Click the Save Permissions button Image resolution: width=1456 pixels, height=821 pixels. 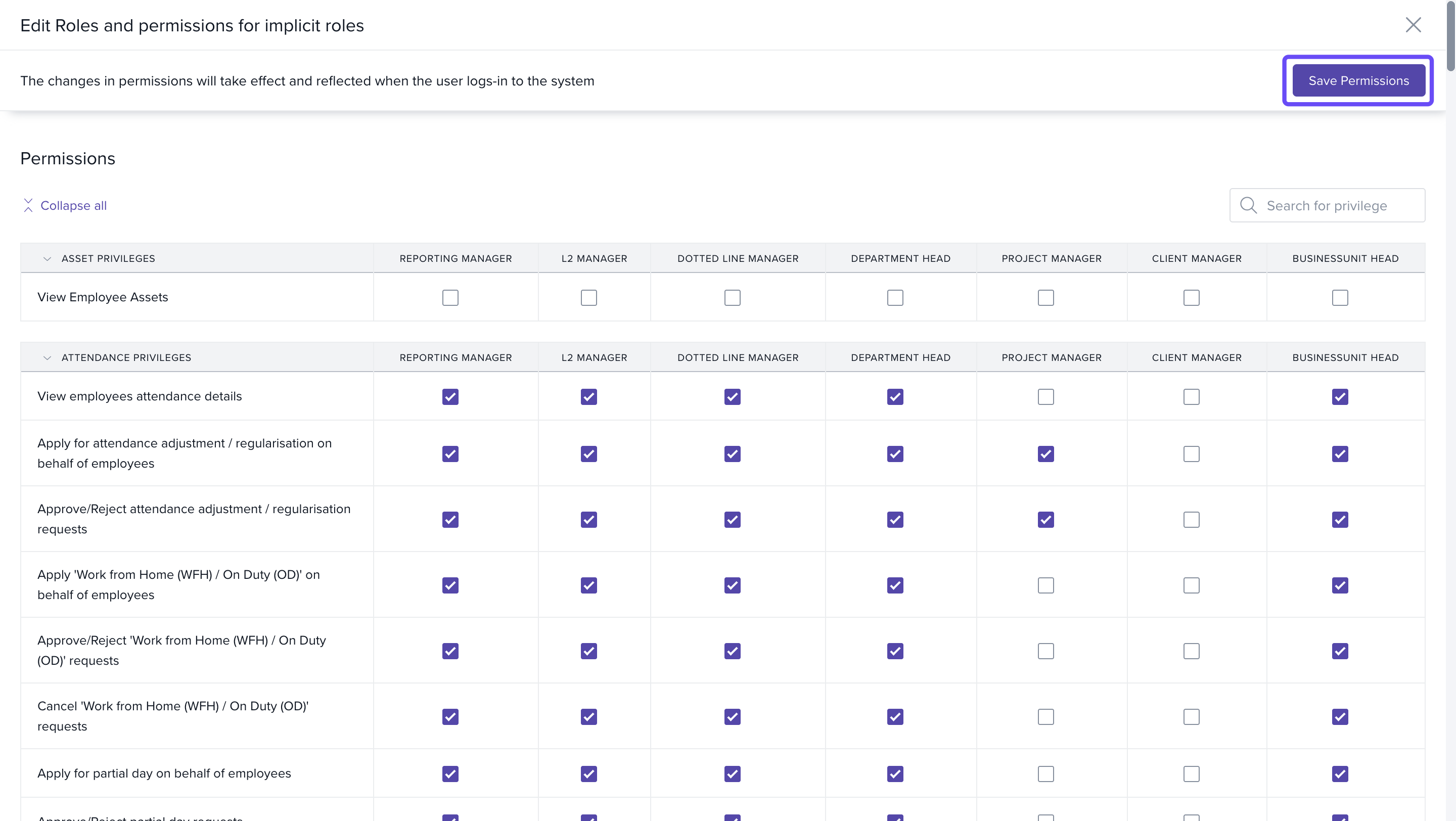point(1358,81)
